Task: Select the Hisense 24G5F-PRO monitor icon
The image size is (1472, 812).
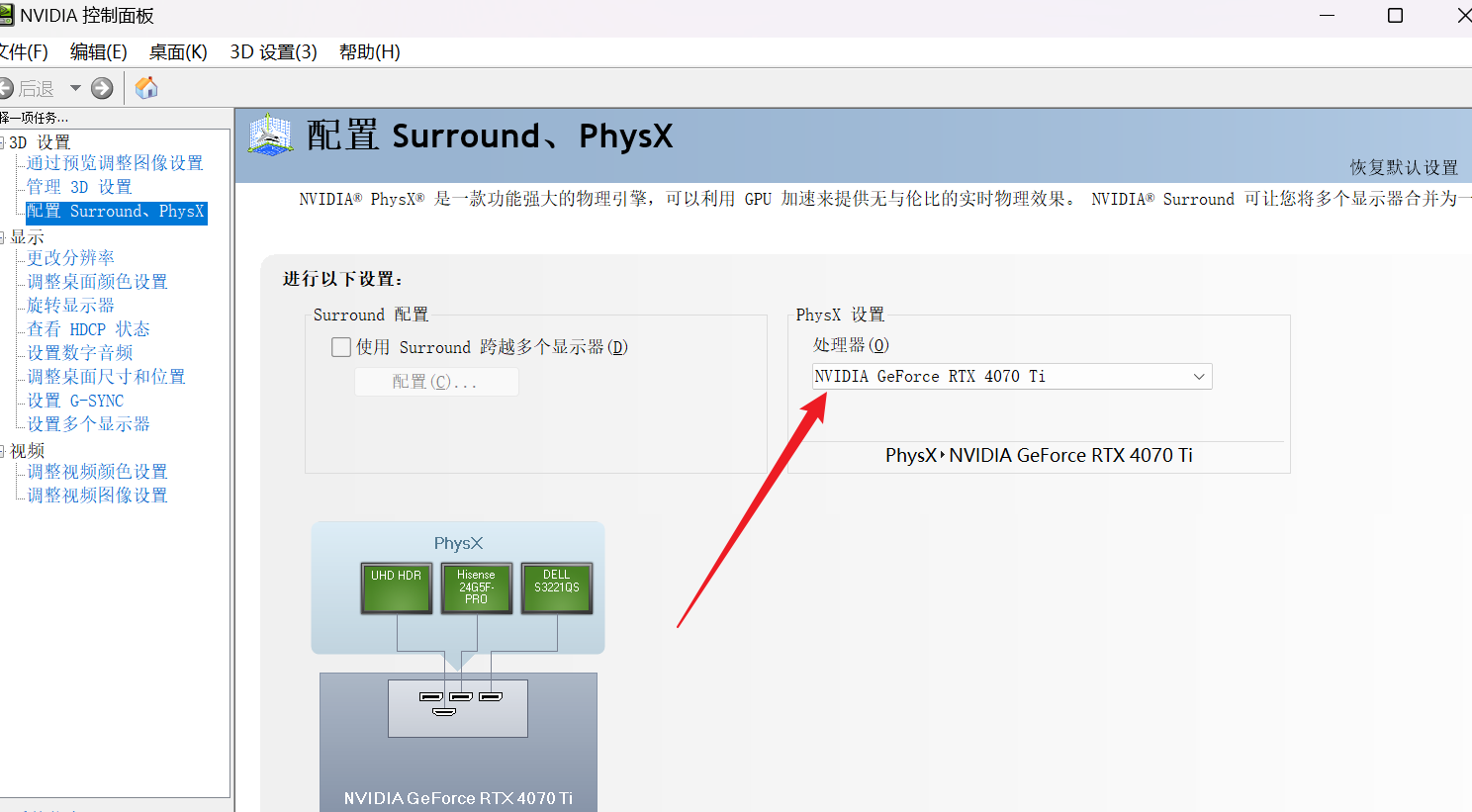Action: (x=477, y=588)
